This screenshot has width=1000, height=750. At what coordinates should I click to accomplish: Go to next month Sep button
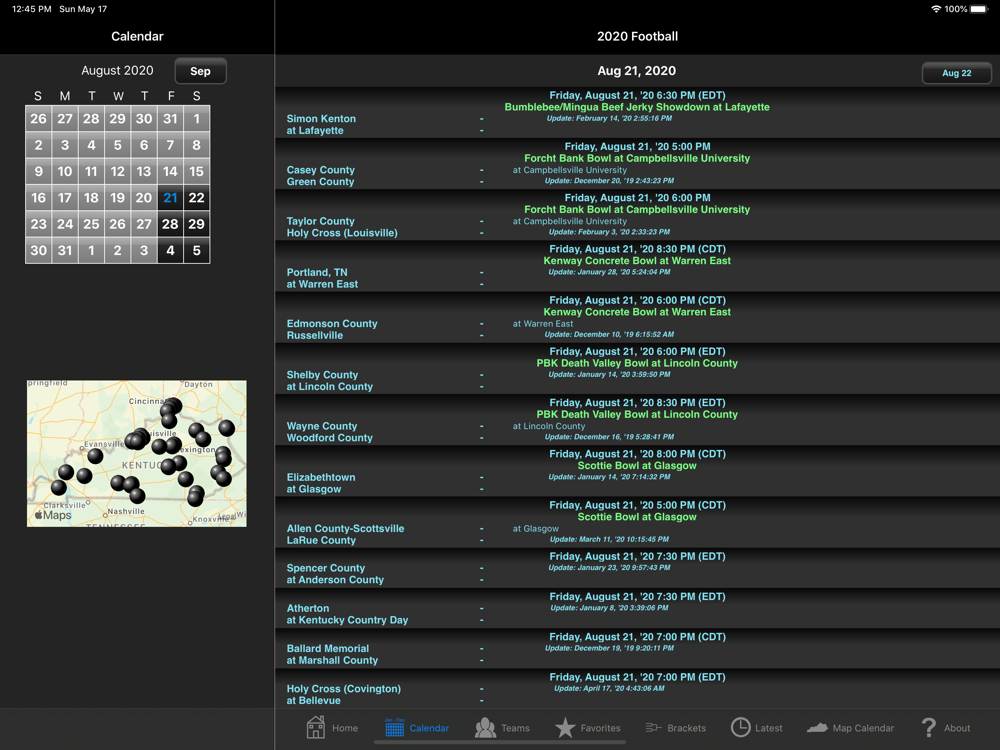(x=200, y=71)
